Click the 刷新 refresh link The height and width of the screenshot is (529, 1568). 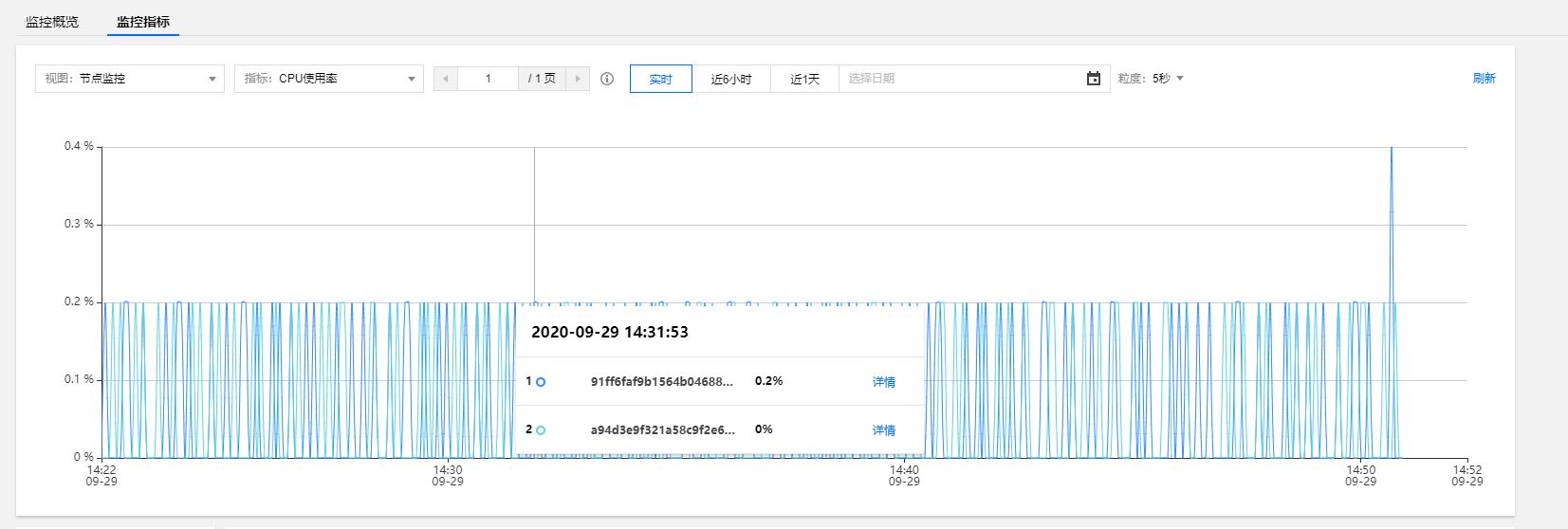pyautogui.click(x=1484, y=79)
